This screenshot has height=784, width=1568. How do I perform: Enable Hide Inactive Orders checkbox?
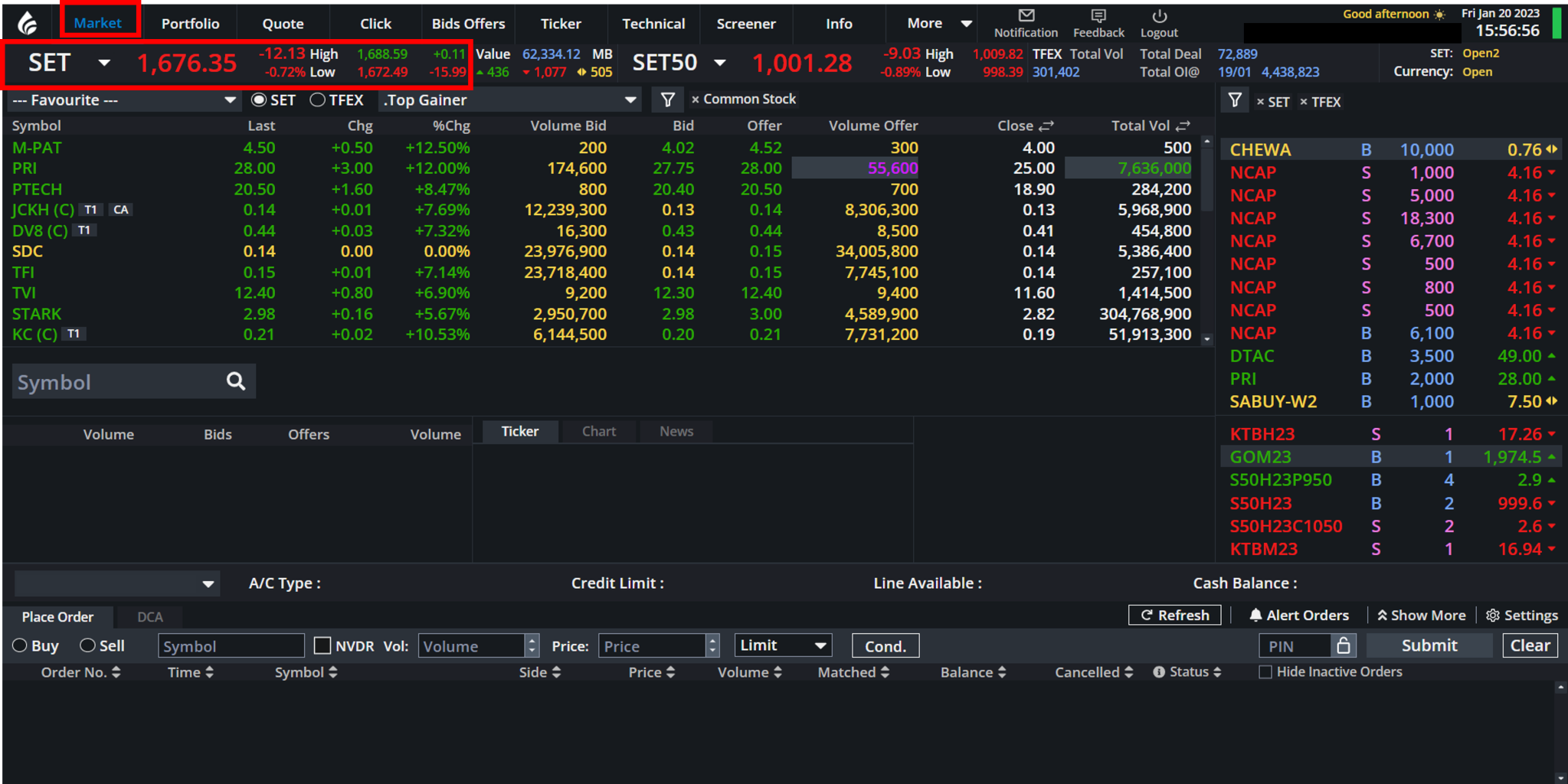pyautogui.click(x=1265, y=671)
